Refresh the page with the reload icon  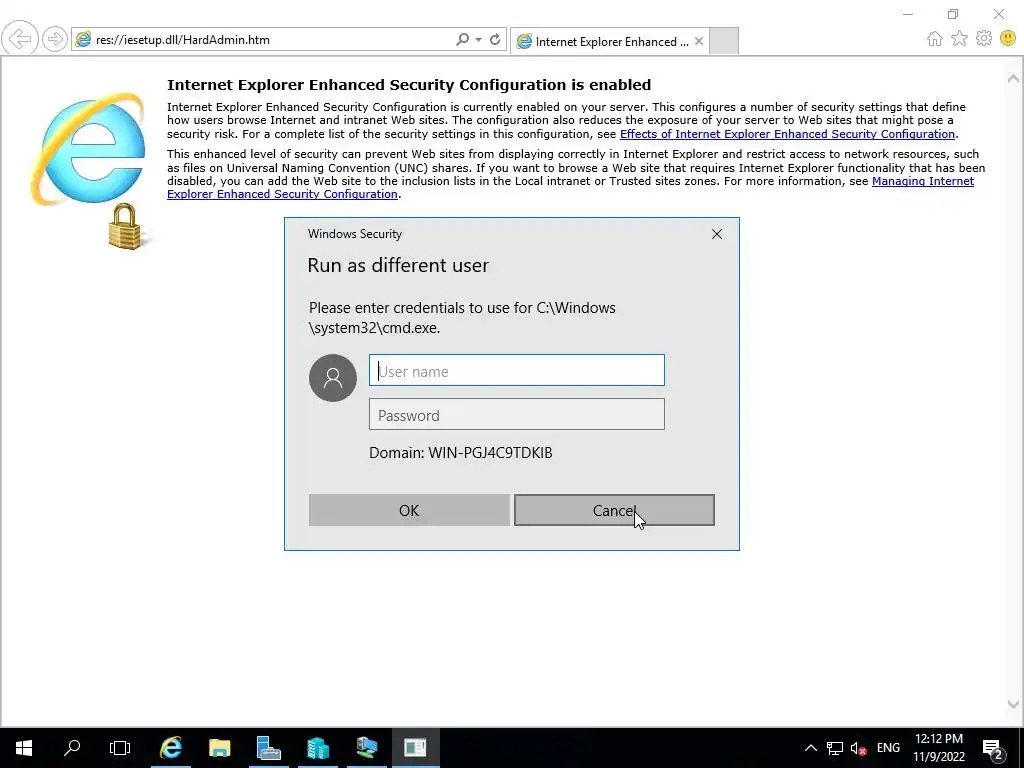pos(495,39)
